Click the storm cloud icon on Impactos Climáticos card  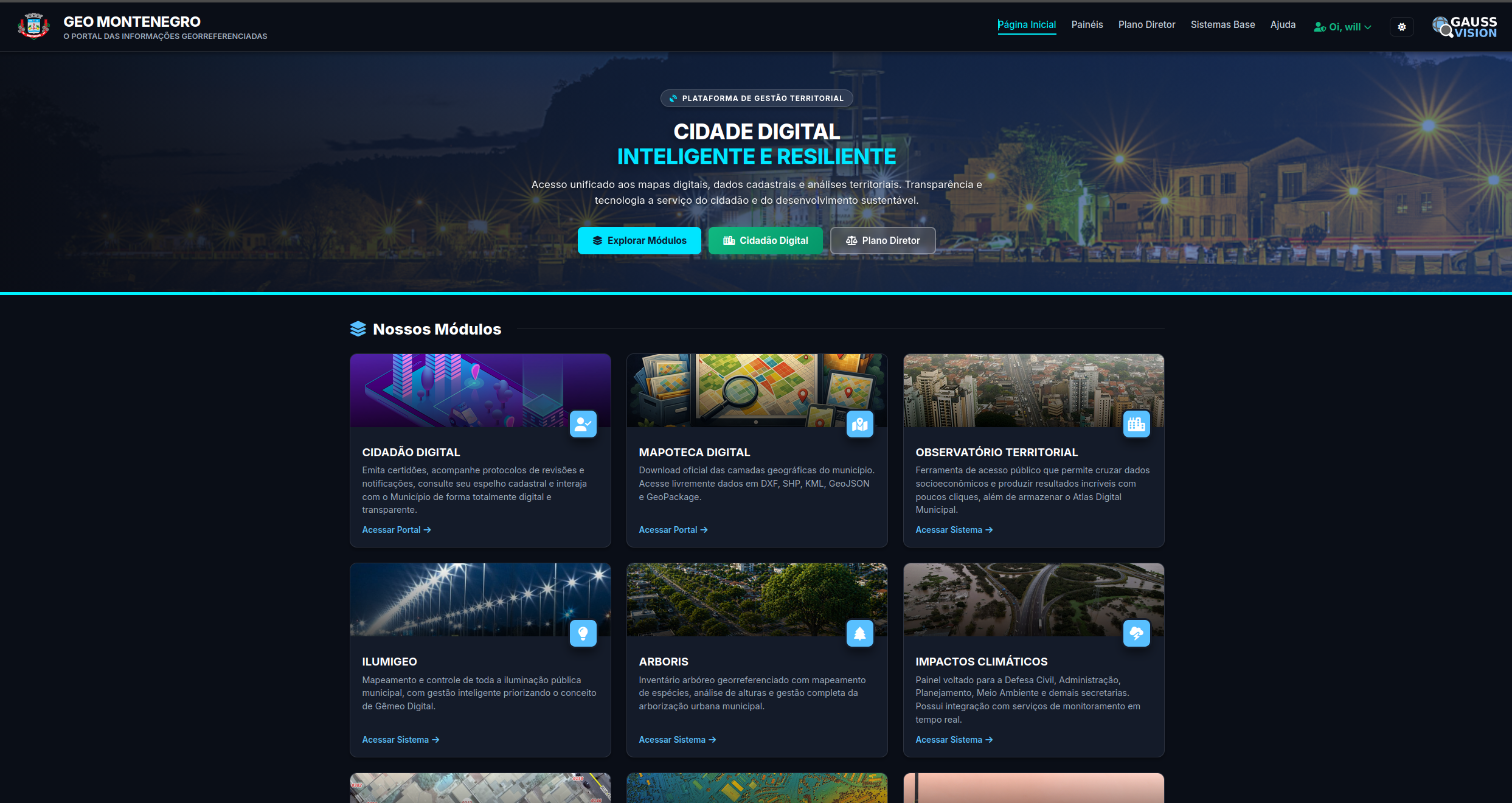[x=1136, y=633]
